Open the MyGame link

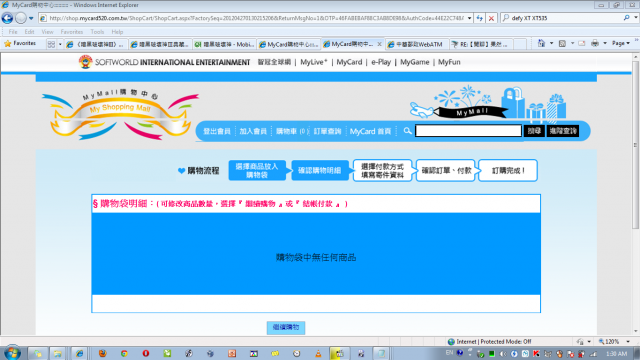(x=414, y=62)
